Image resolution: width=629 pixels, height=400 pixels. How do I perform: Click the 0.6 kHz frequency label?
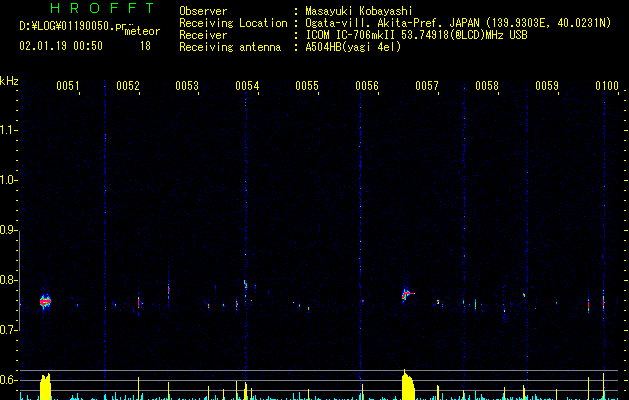click(x=8, y=380)
